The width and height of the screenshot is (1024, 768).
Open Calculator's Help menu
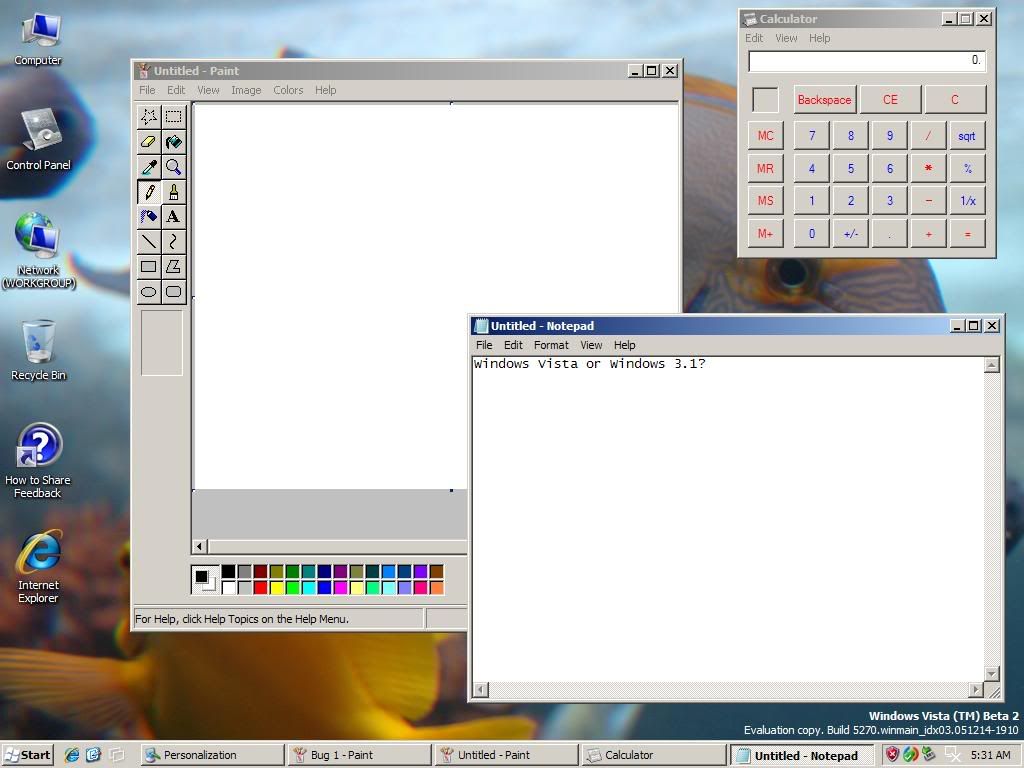click(x=820, y=38)
